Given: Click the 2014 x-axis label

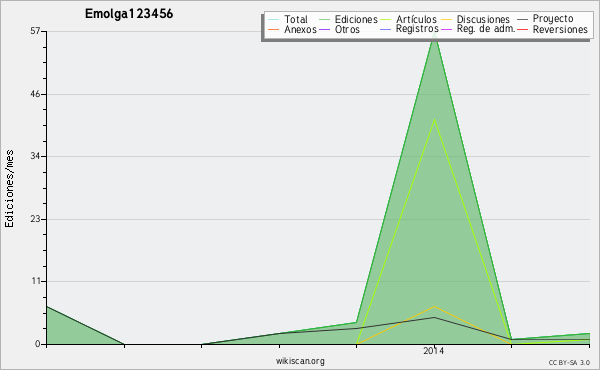Looking at the screenshot, I should [x=434, y=351].
